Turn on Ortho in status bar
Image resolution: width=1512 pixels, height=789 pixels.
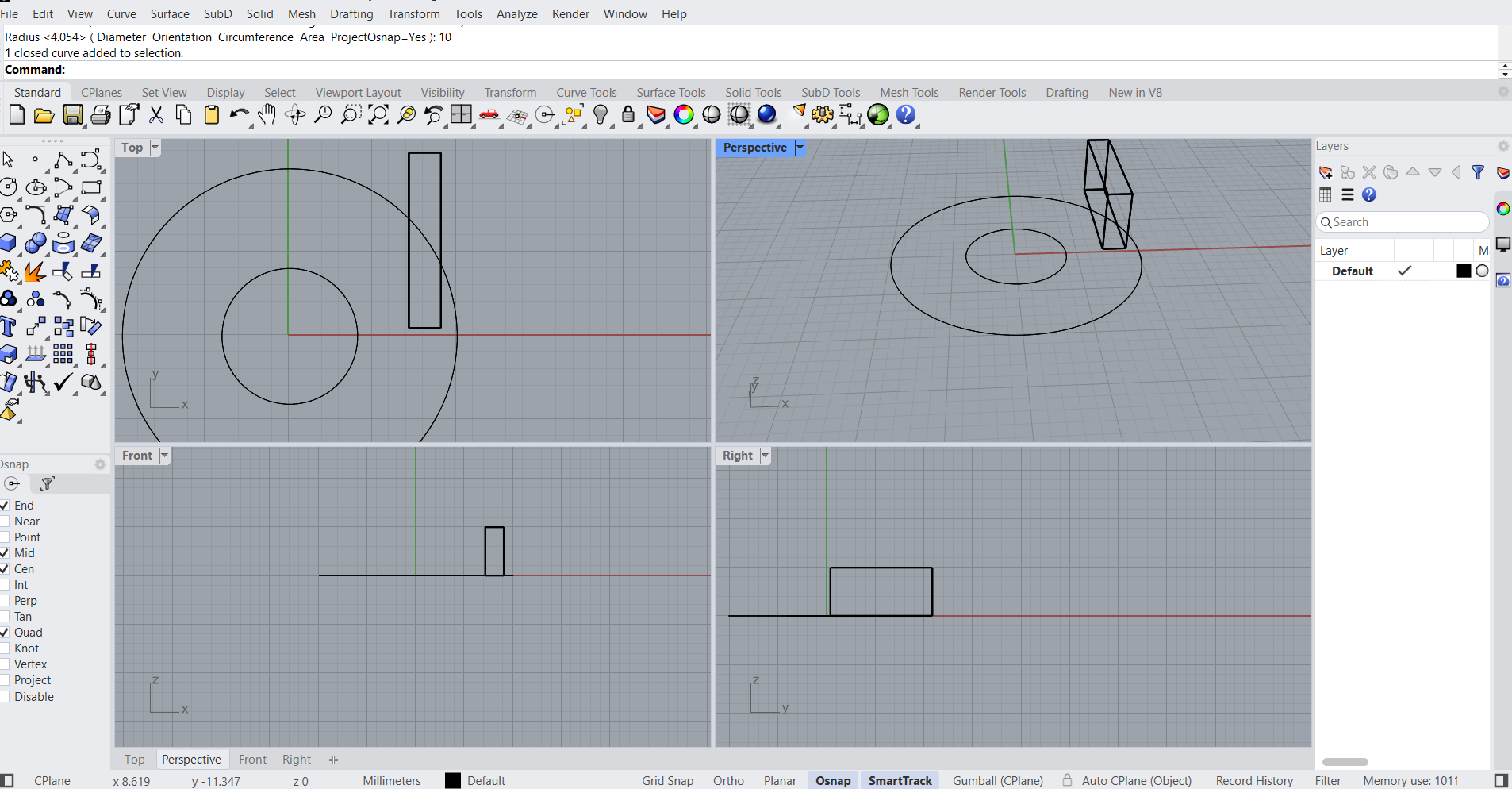pos(728,781)
